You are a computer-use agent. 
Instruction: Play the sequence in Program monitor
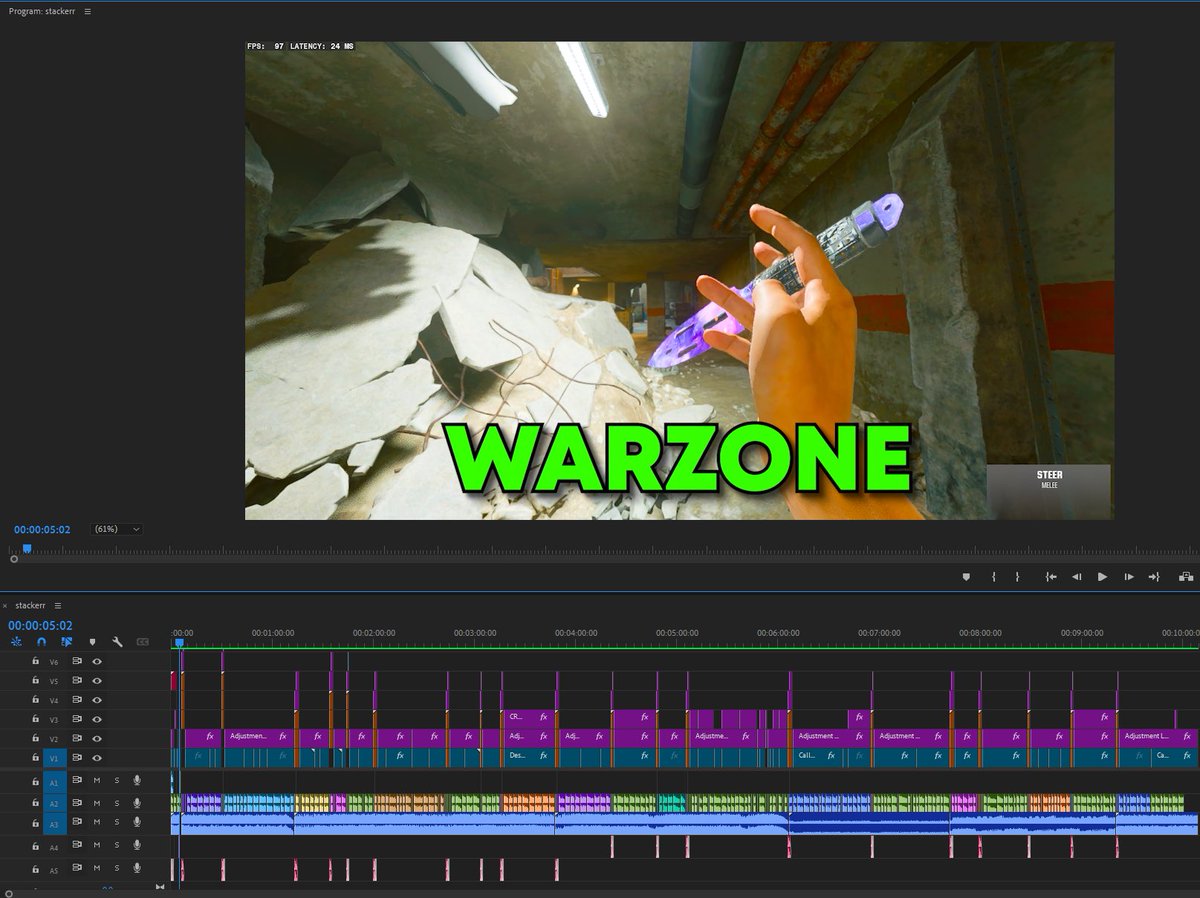click(x=1102, y=577)
